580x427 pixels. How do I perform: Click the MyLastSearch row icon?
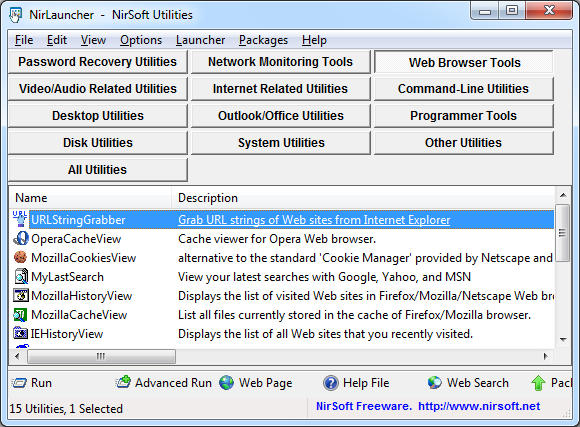[21, 277]
